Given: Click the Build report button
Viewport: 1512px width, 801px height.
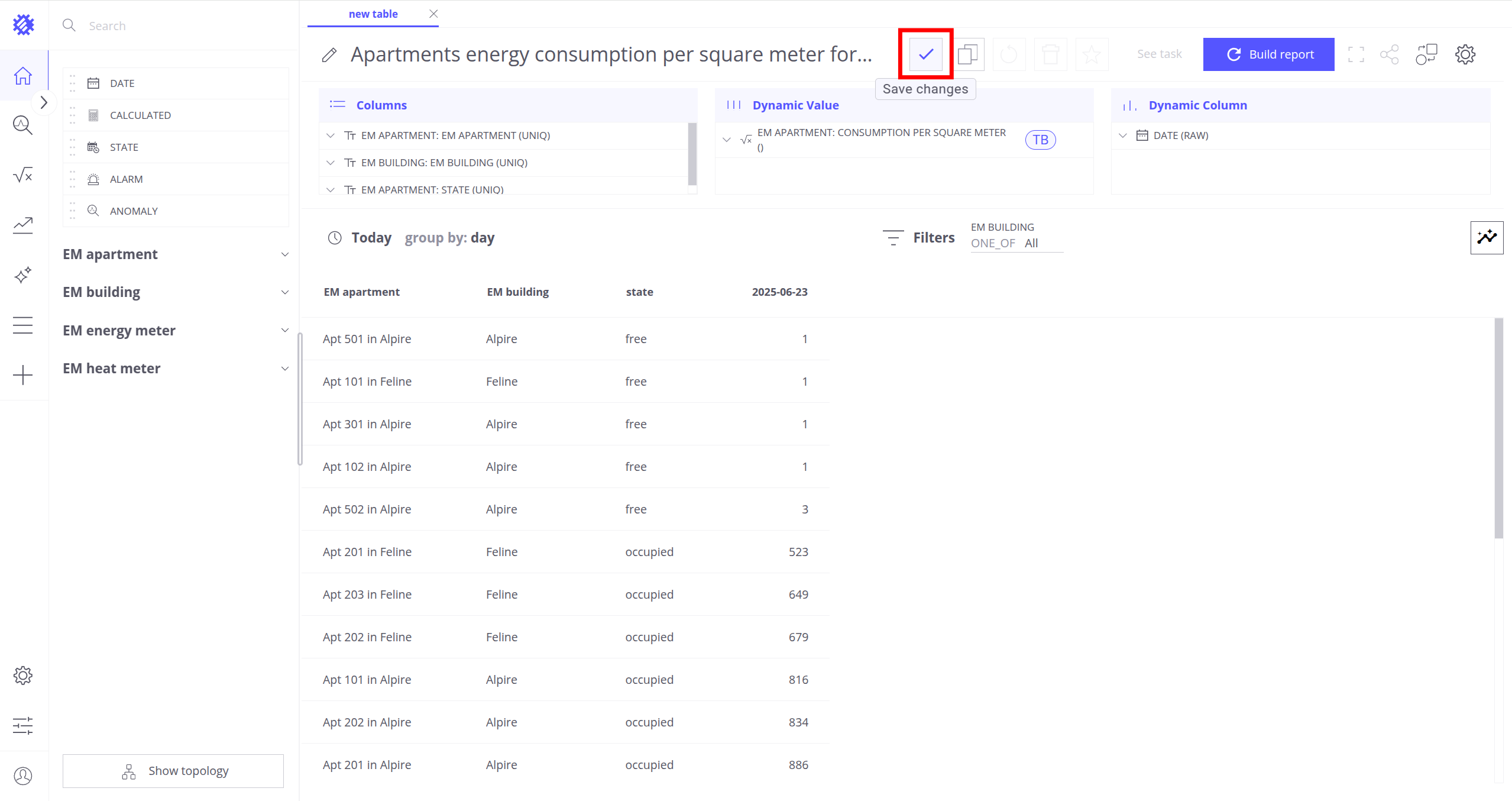Looking at the screenshot, I should pos(1268,54).
